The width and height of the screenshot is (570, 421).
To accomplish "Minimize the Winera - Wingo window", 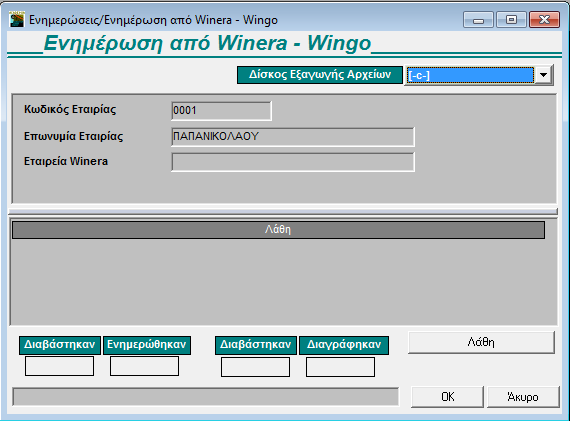I will [x=478, y=20].
